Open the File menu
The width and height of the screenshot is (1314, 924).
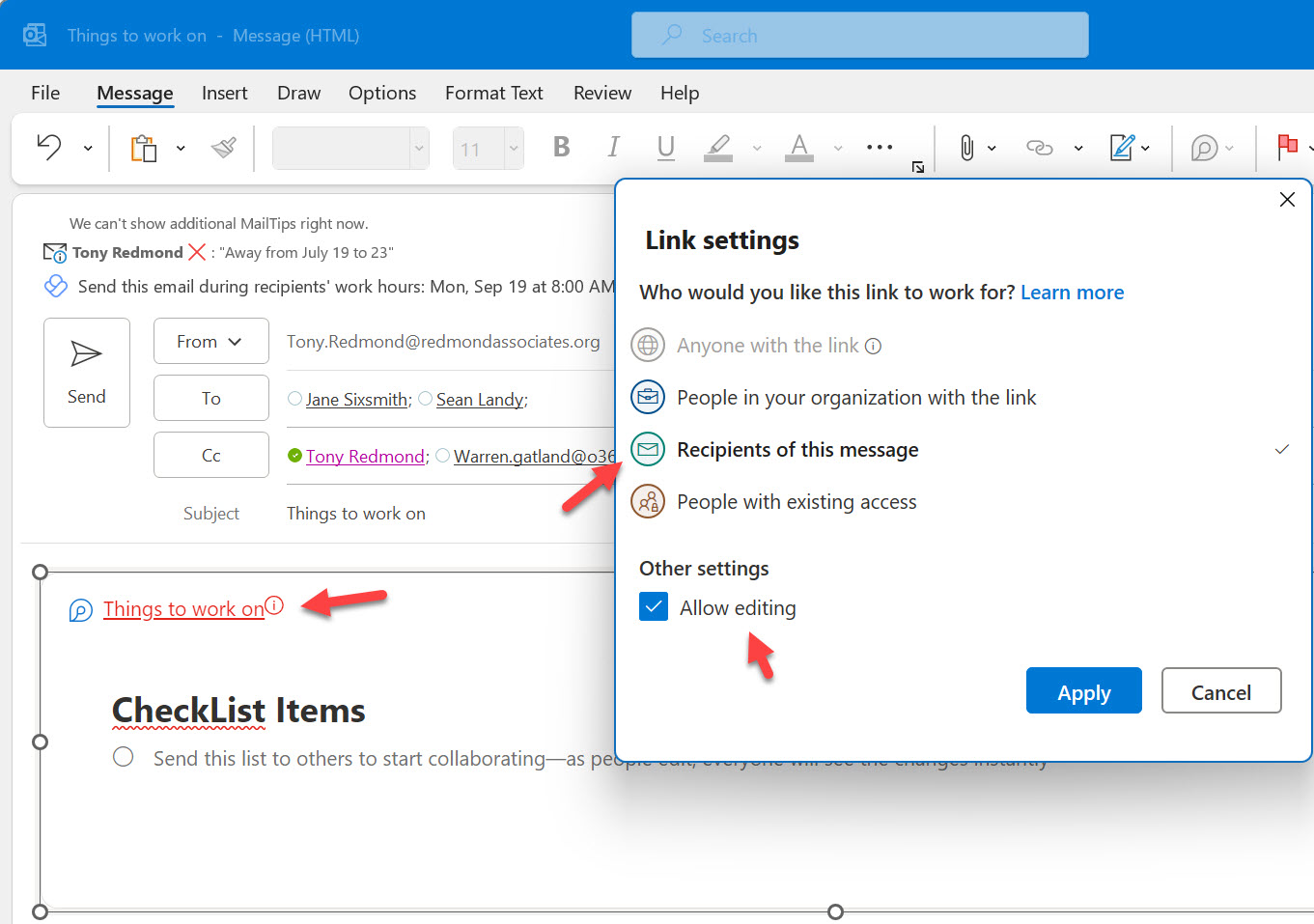pyautogui.click(x=45, y=93)
